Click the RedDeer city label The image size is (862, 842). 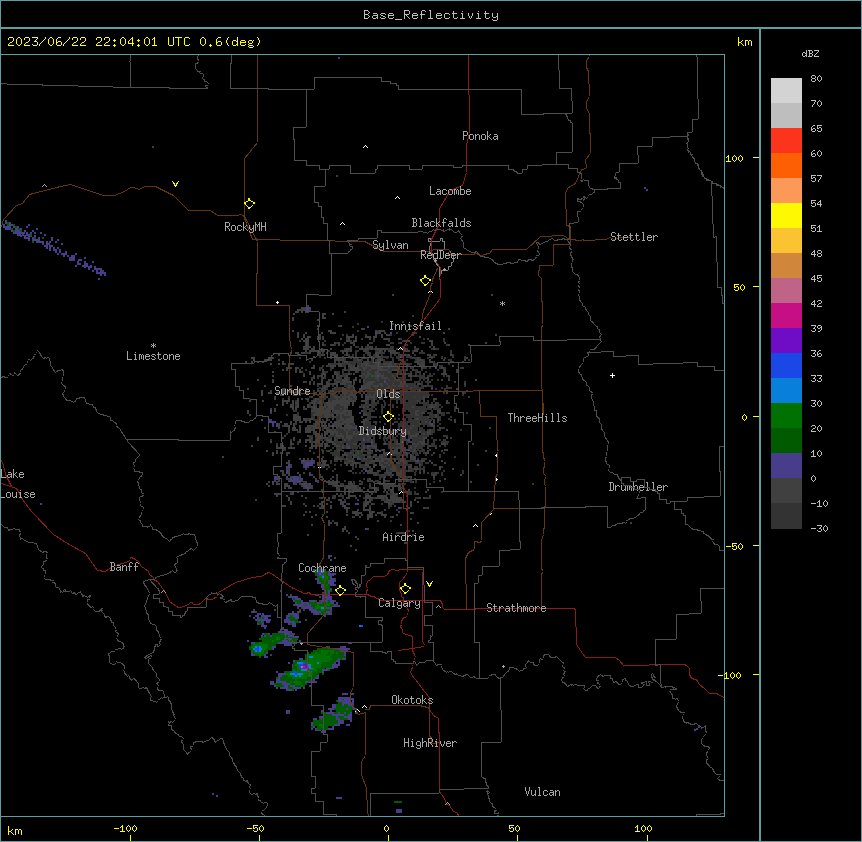click(x=440, y=255)
